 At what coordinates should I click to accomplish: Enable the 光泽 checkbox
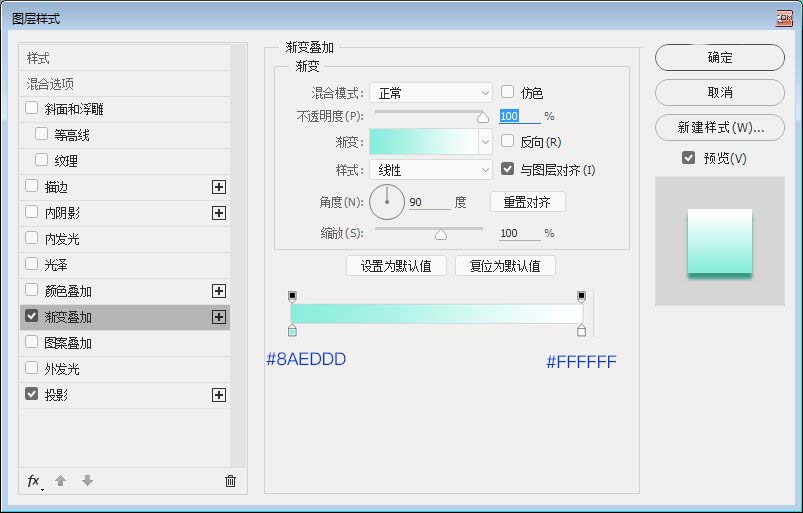pyautogui.click(x=32, y=264)
